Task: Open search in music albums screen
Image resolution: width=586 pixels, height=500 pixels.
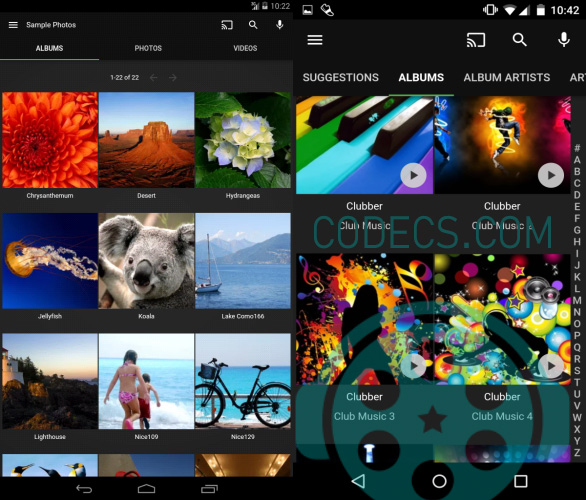Action: (519, 40)
